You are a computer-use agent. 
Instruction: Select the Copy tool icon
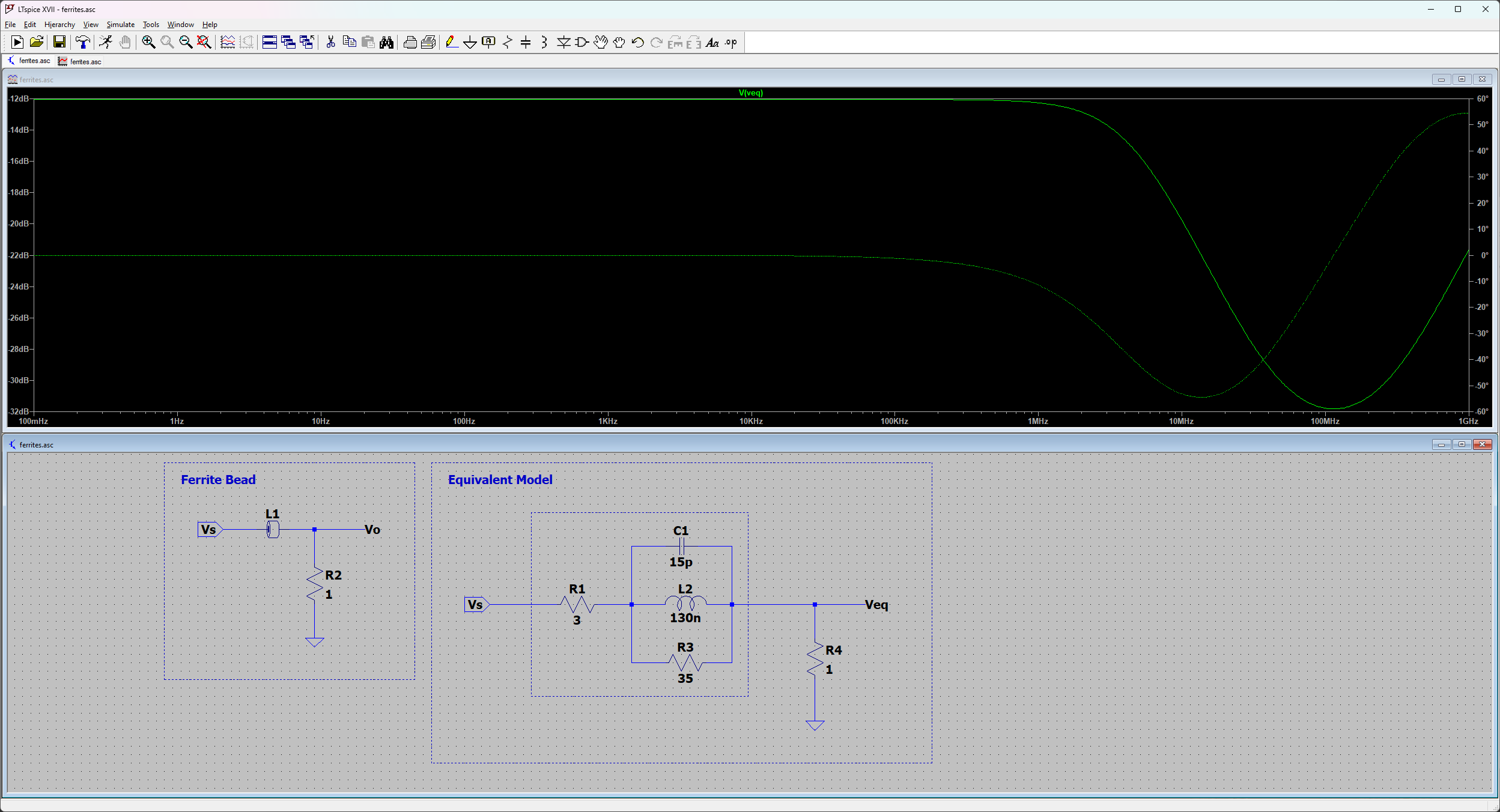(349, 42)
